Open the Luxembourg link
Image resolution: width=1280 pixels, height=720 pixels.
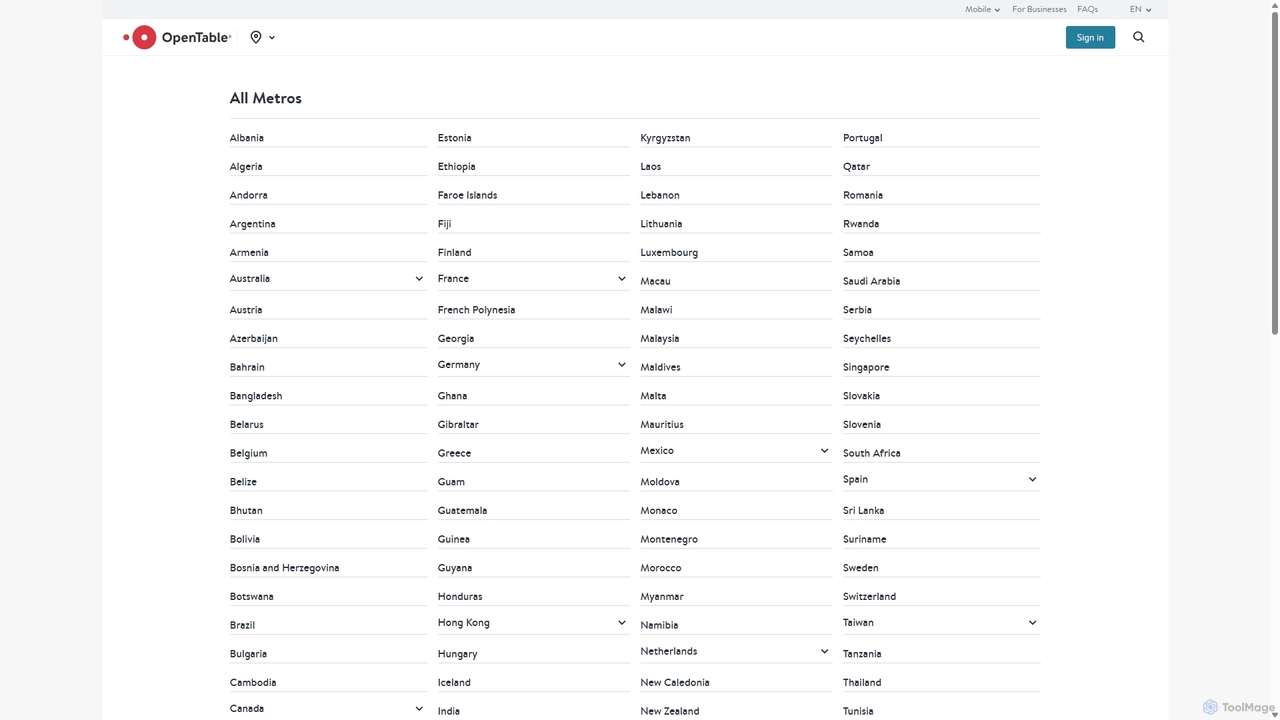point(669,253)
